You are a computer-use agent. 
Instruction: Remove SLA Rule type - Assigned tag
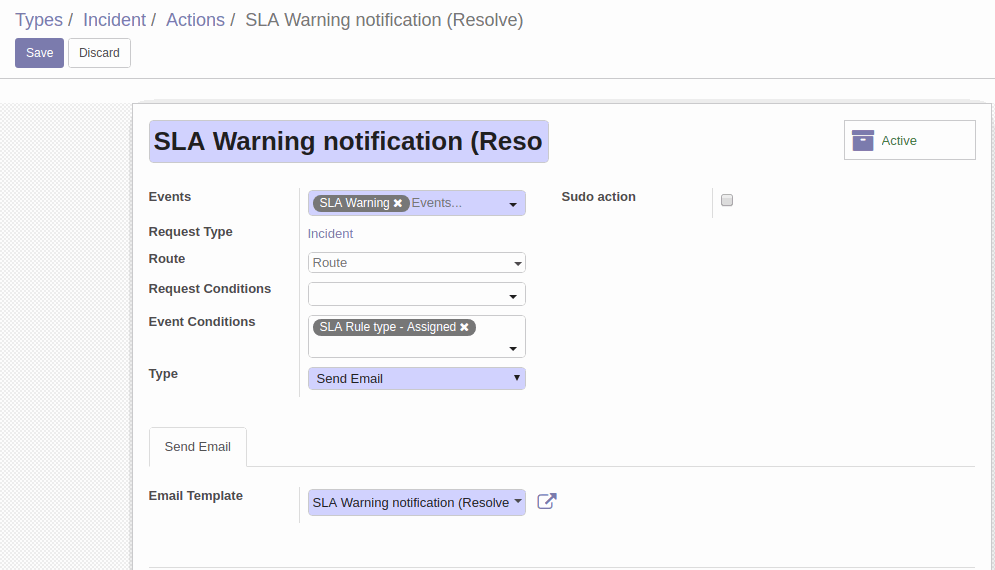pyautogui.click(x=465, y=327)
